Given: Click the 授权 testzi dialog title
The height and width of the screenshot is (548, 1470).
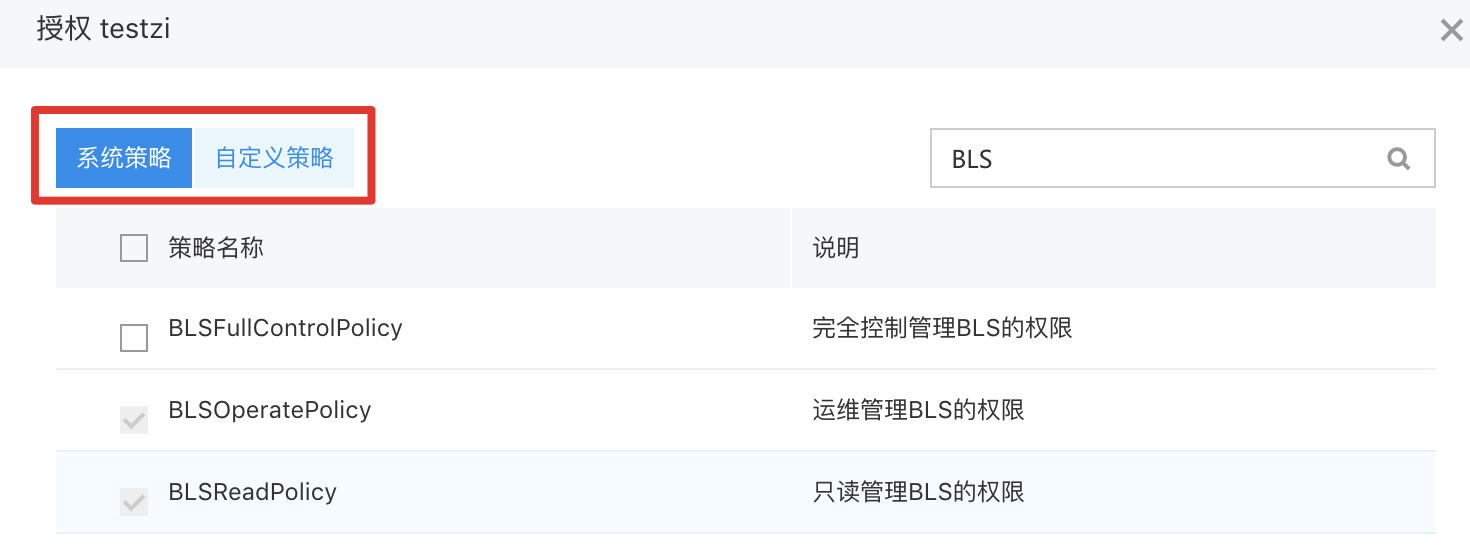Looking at the screenshot, I should point(103,29).
